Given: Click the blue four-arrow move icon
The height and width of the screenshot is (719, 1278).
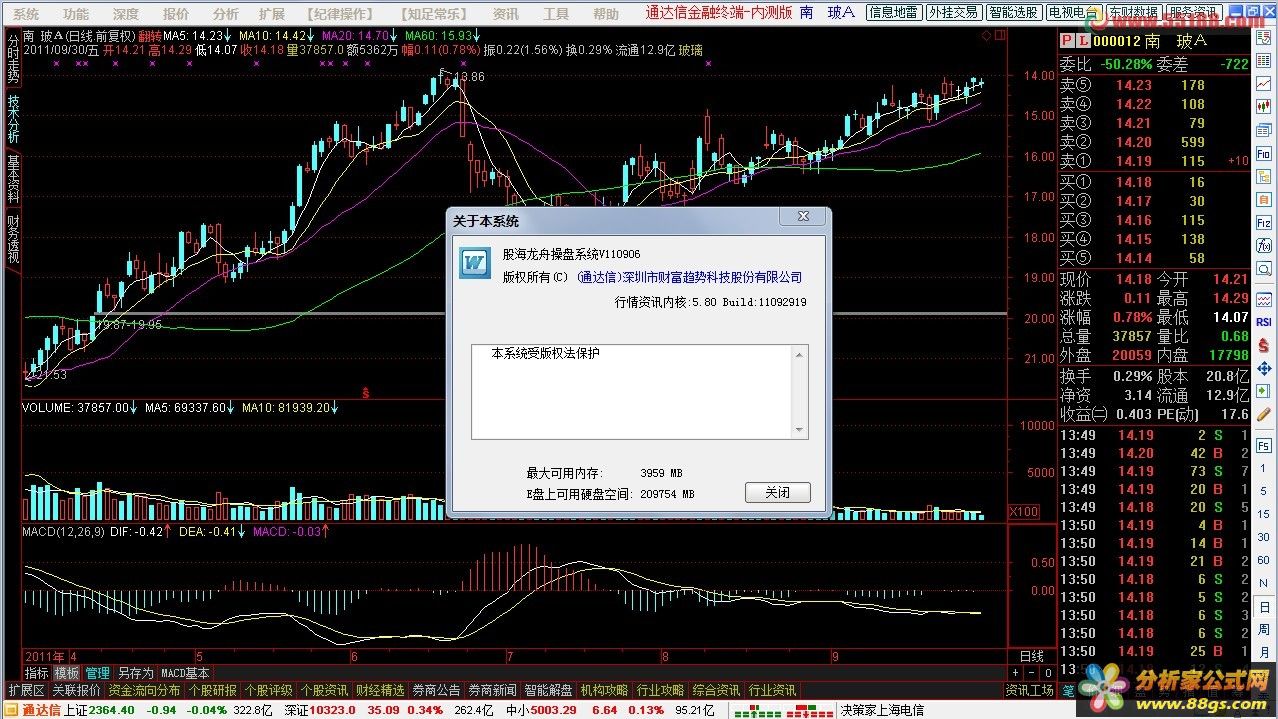Looking at the screenshot, I should pyautogui.click(x=1264, y=368).
